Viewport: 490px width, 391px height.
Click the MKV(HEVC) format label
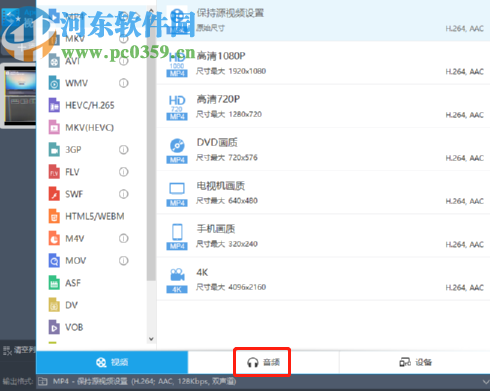coord(89,127)
